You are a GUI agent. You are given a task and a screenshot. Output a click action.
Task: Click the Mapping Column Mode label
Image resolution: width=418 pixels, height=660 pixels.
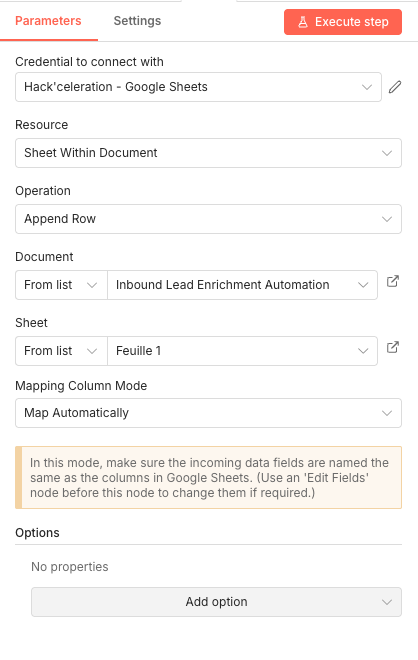tap(81, 386)
